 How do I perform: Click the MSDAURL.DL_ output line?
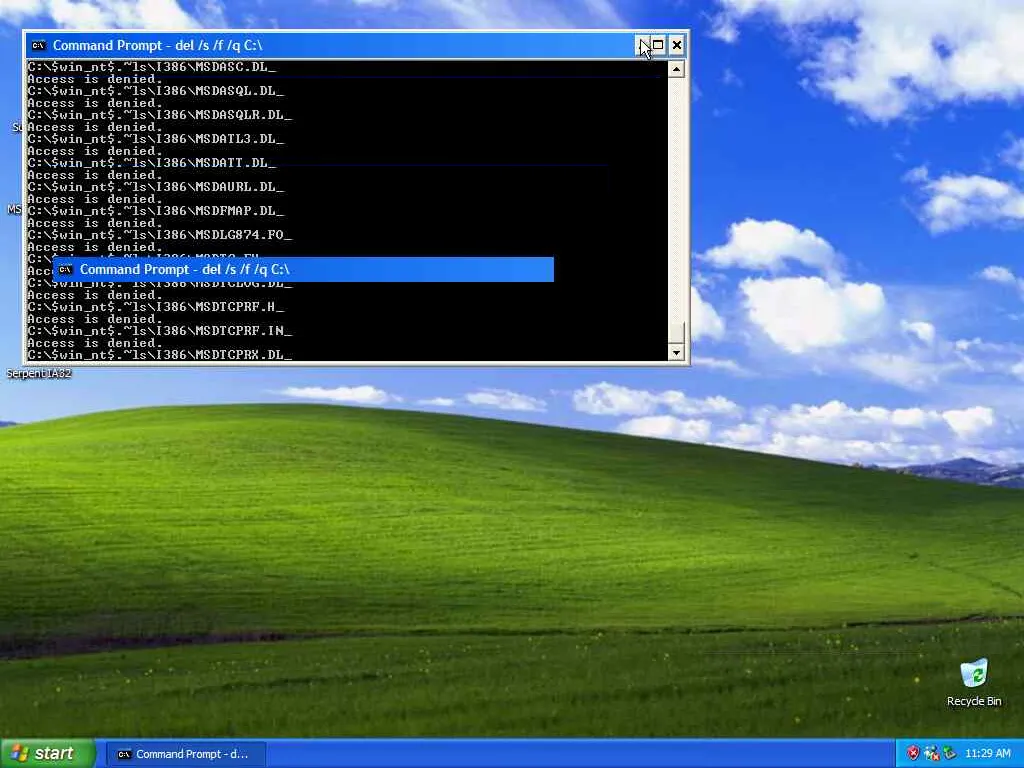coord(155,187)
